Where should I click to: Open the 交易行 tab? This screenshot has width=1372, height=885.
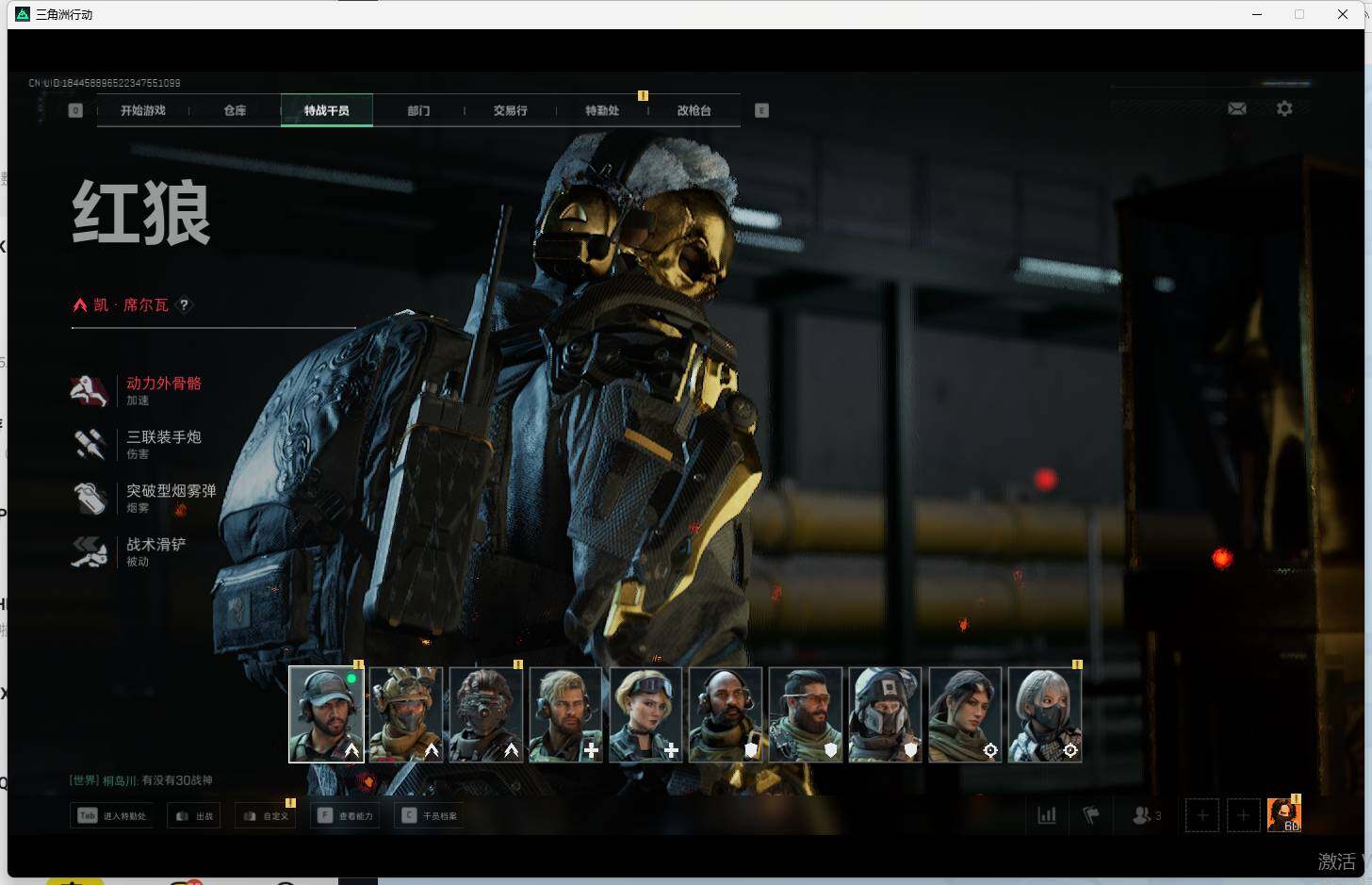[x=511, y=110]
